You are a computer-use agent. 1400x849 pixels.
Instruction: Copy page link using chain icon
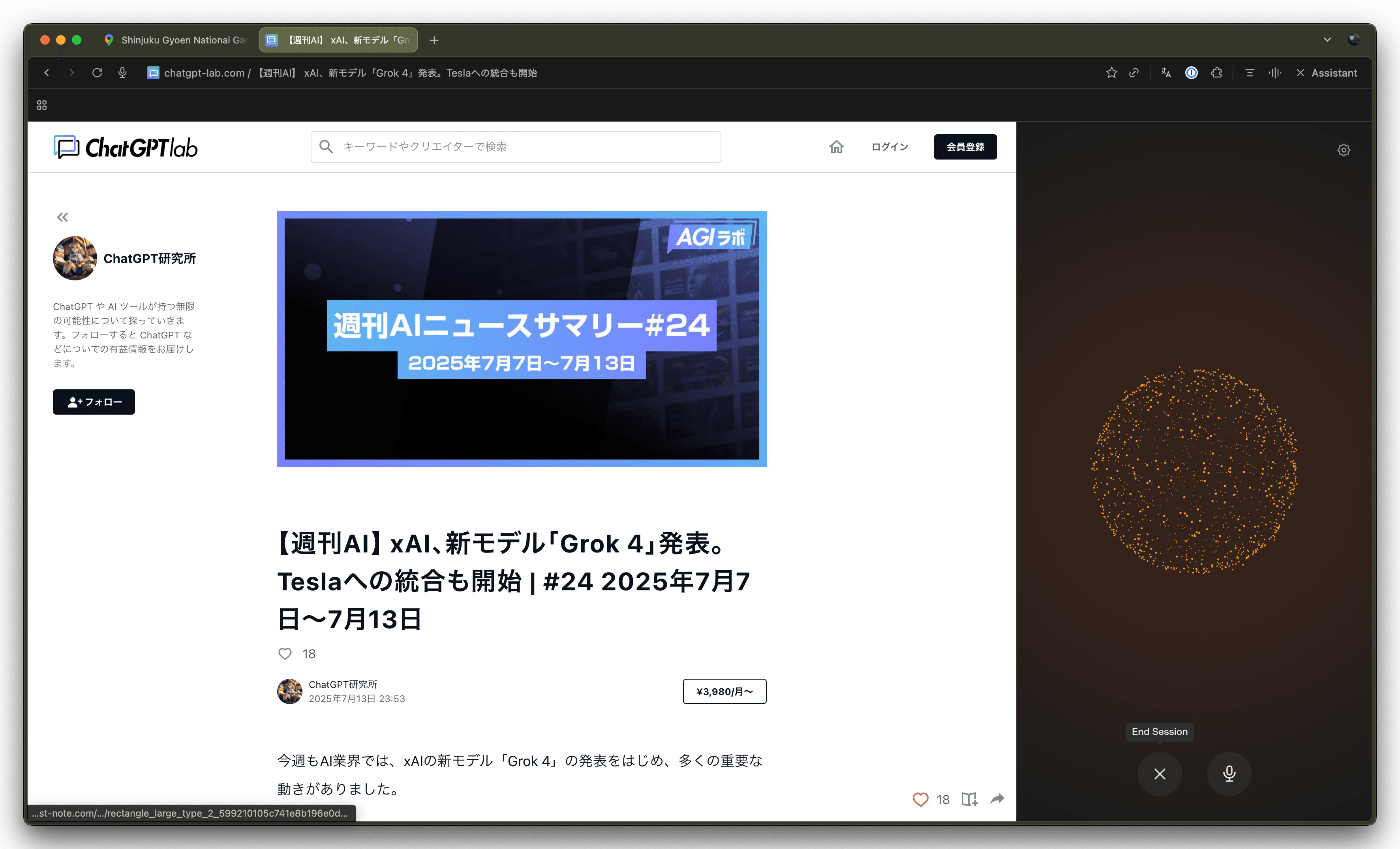[1134, 73]
